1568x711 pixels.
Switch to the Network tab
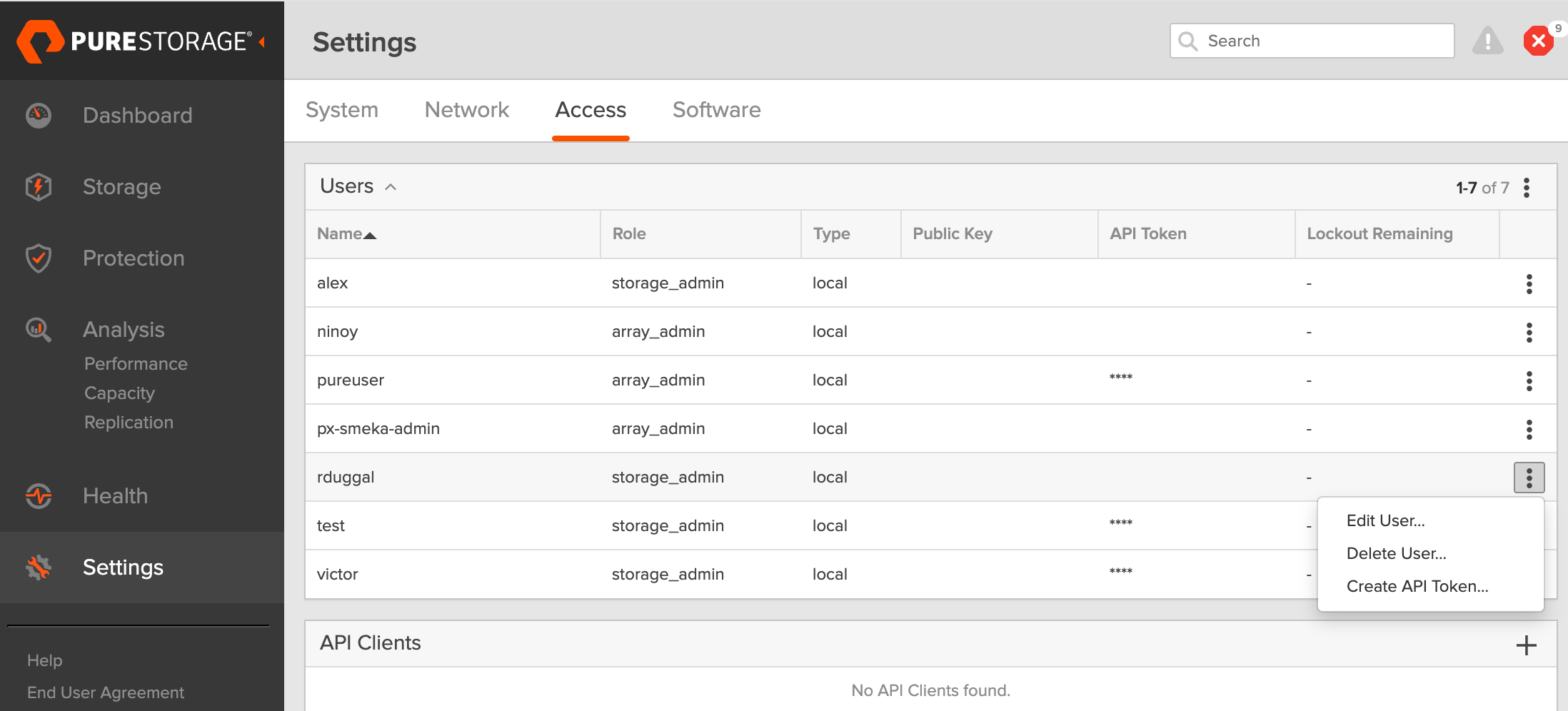tap(466, 109)
